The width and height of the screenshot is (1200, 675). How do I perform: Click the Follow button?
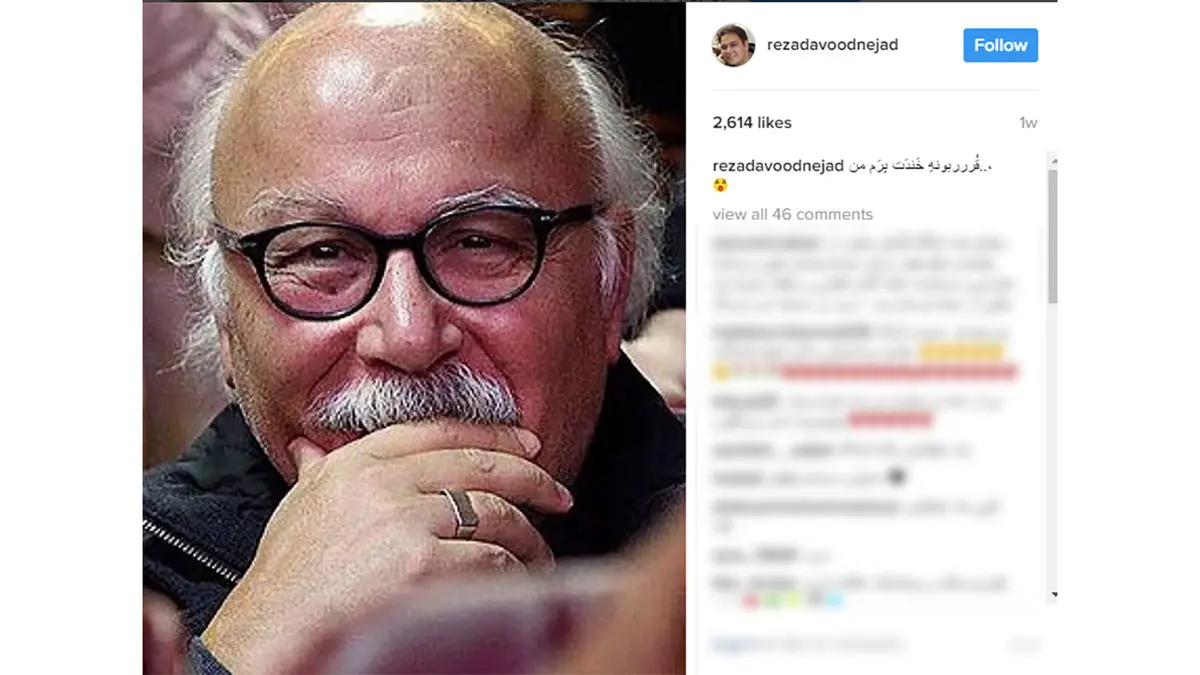1000,45
